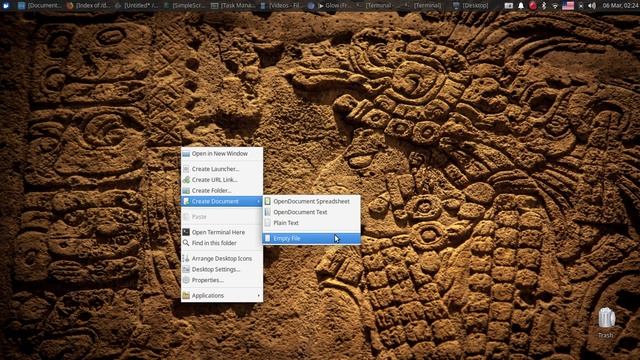Image resolution: width=640 pixels, height=360 pixels.
Task: Click the notification bell in the panel
Action: [x=521, y=6]
